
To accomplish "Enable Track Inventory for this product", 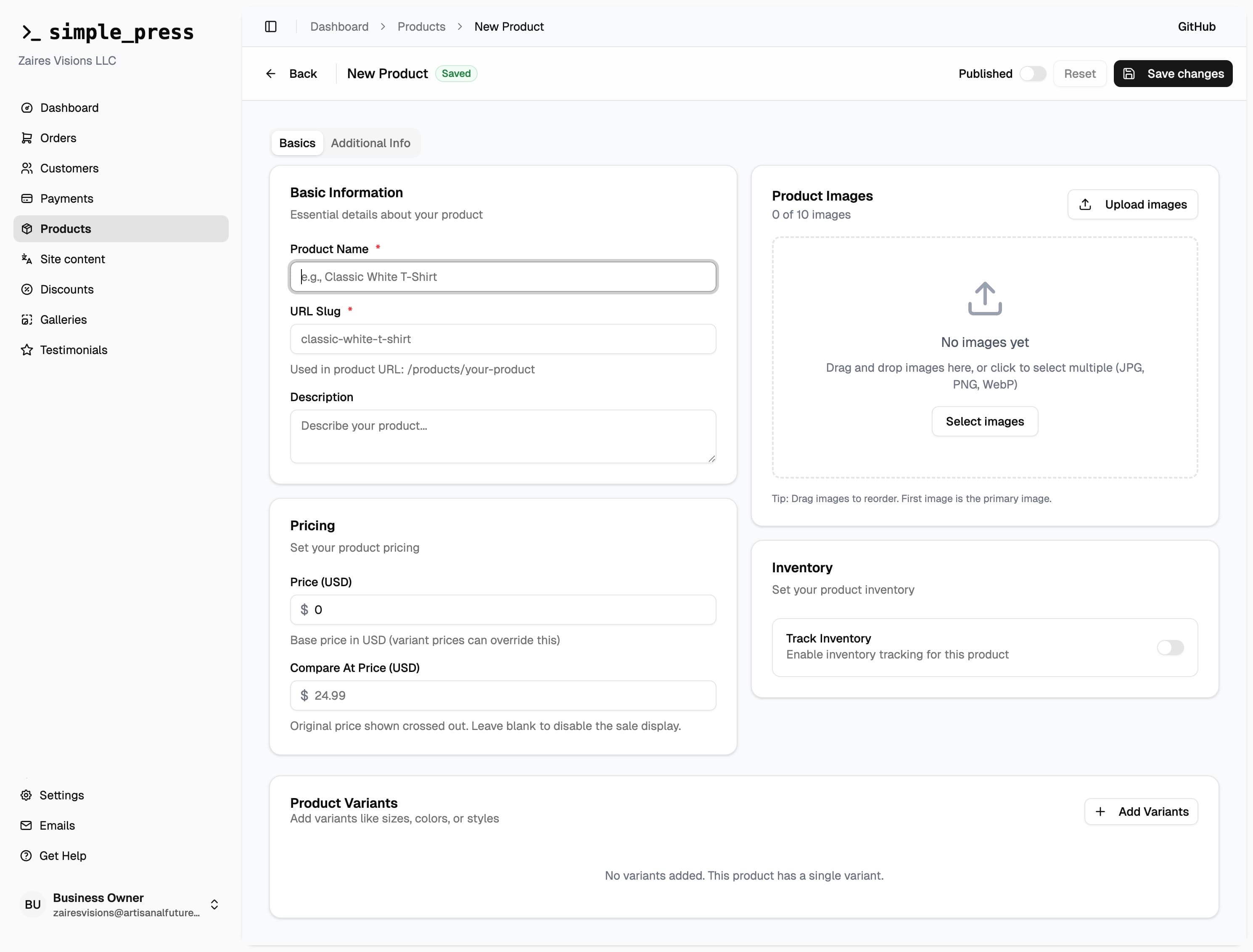I will (x=1171, y=648).
